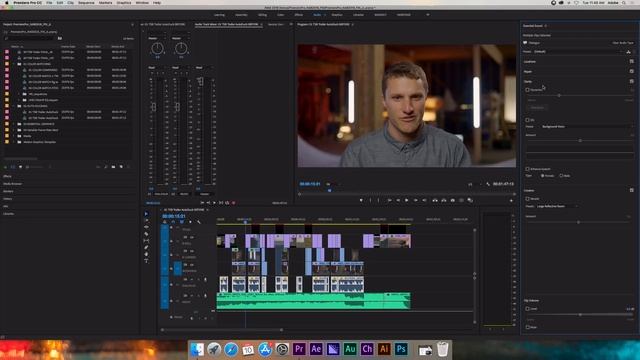Open the Essential Sound Preset dropdown

coord(578,52)
